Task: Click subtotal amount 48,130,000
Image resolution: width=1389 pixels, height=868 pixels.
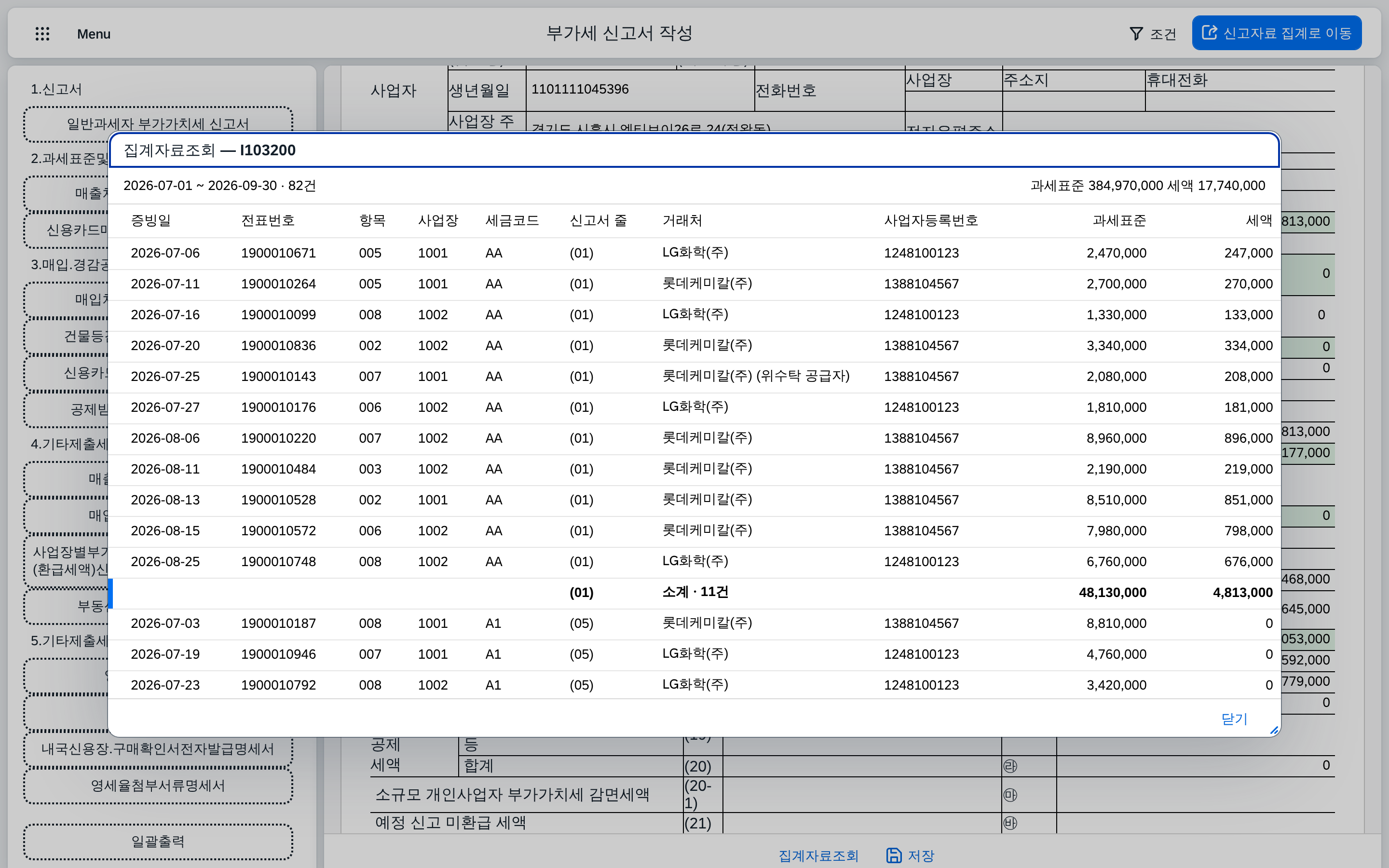Action: tap(1112, 593)
